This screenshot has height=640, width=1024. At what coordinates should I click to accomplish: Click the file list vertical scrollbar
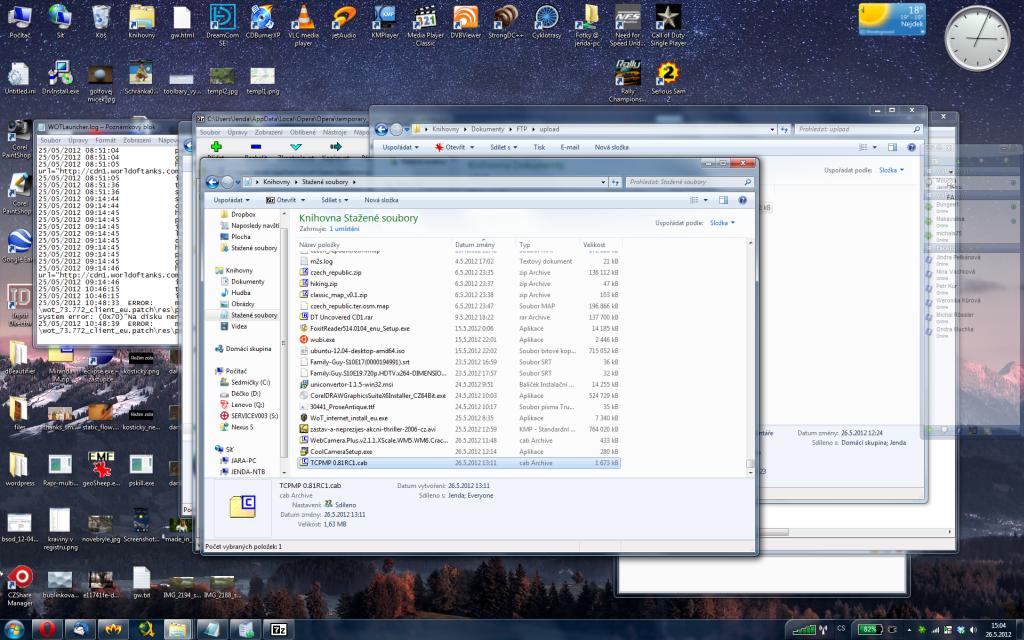[749, 356]
